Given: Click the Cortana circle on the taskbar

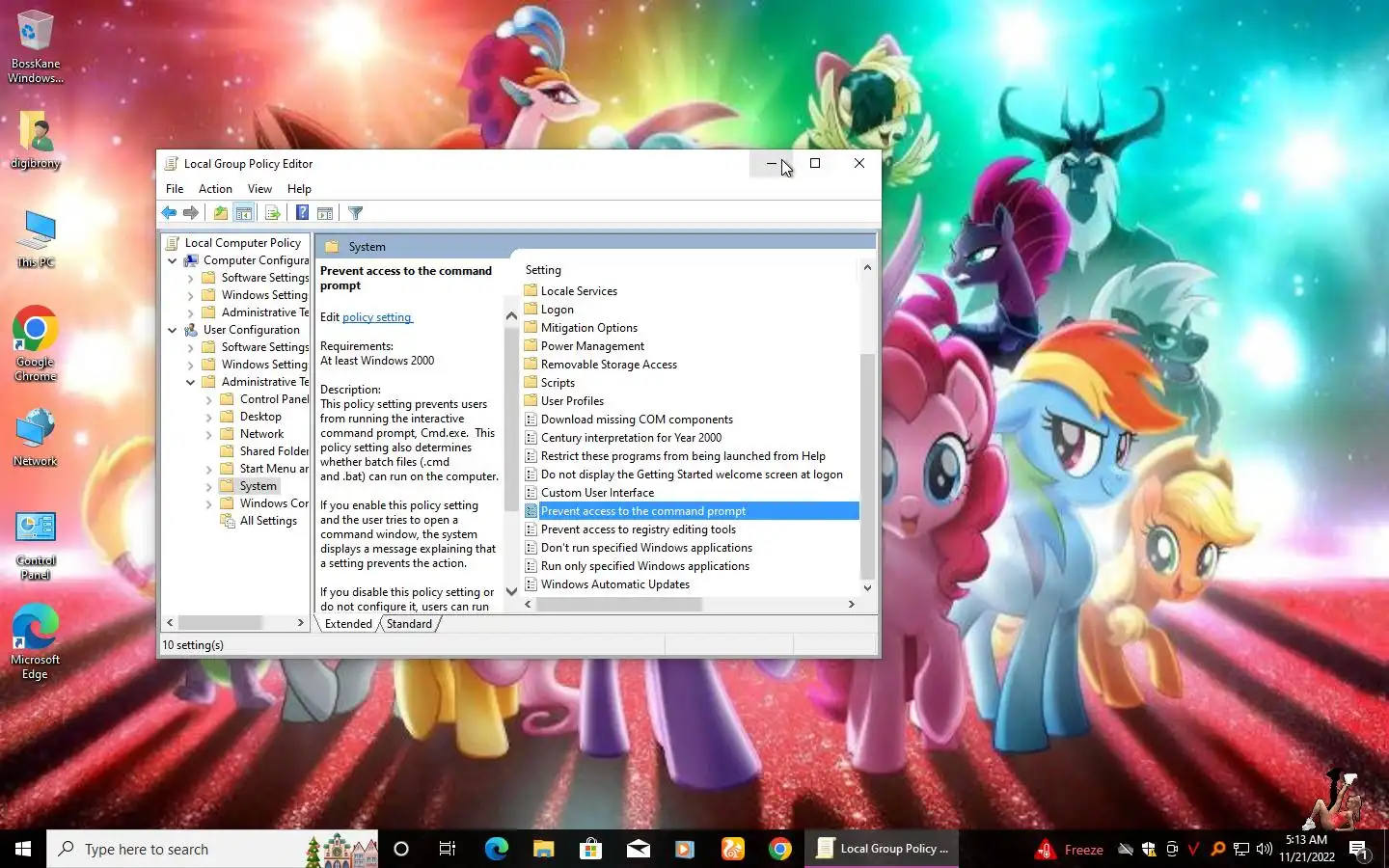Looking at the screenshot, I should 401,849.
